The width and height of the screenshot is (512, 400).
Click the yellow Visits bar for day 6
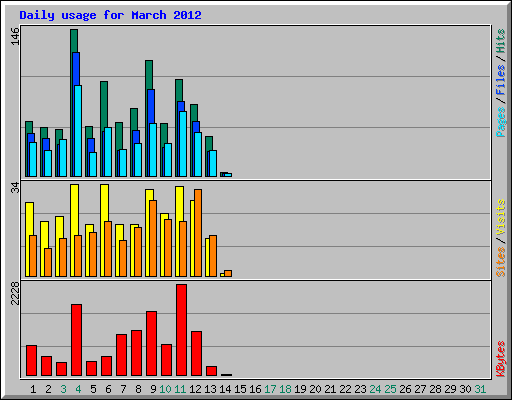[104, 203]
